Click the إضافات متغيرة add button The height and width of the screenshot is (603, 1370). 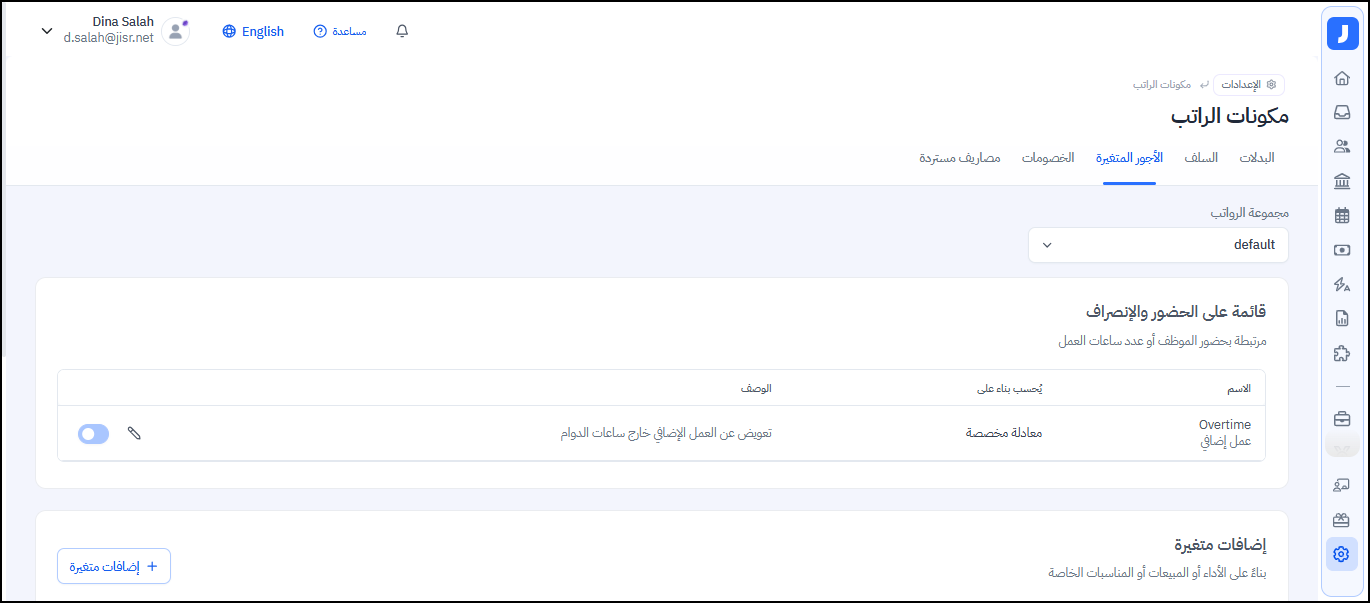point(114,566)
